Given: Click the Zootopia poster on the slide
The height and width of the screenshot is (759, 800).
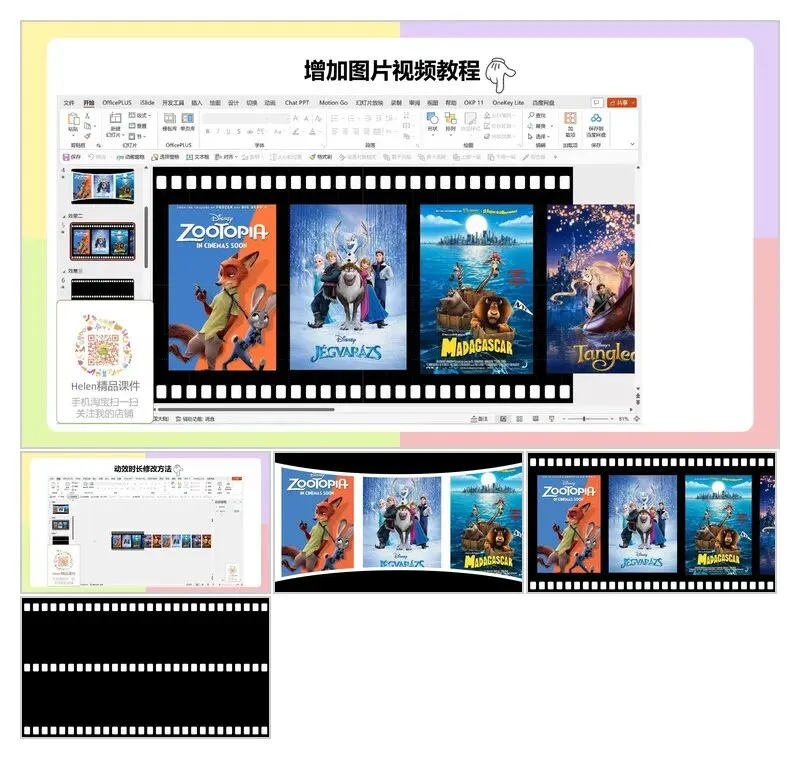Looking at the screenshot, I should point(222,287).
